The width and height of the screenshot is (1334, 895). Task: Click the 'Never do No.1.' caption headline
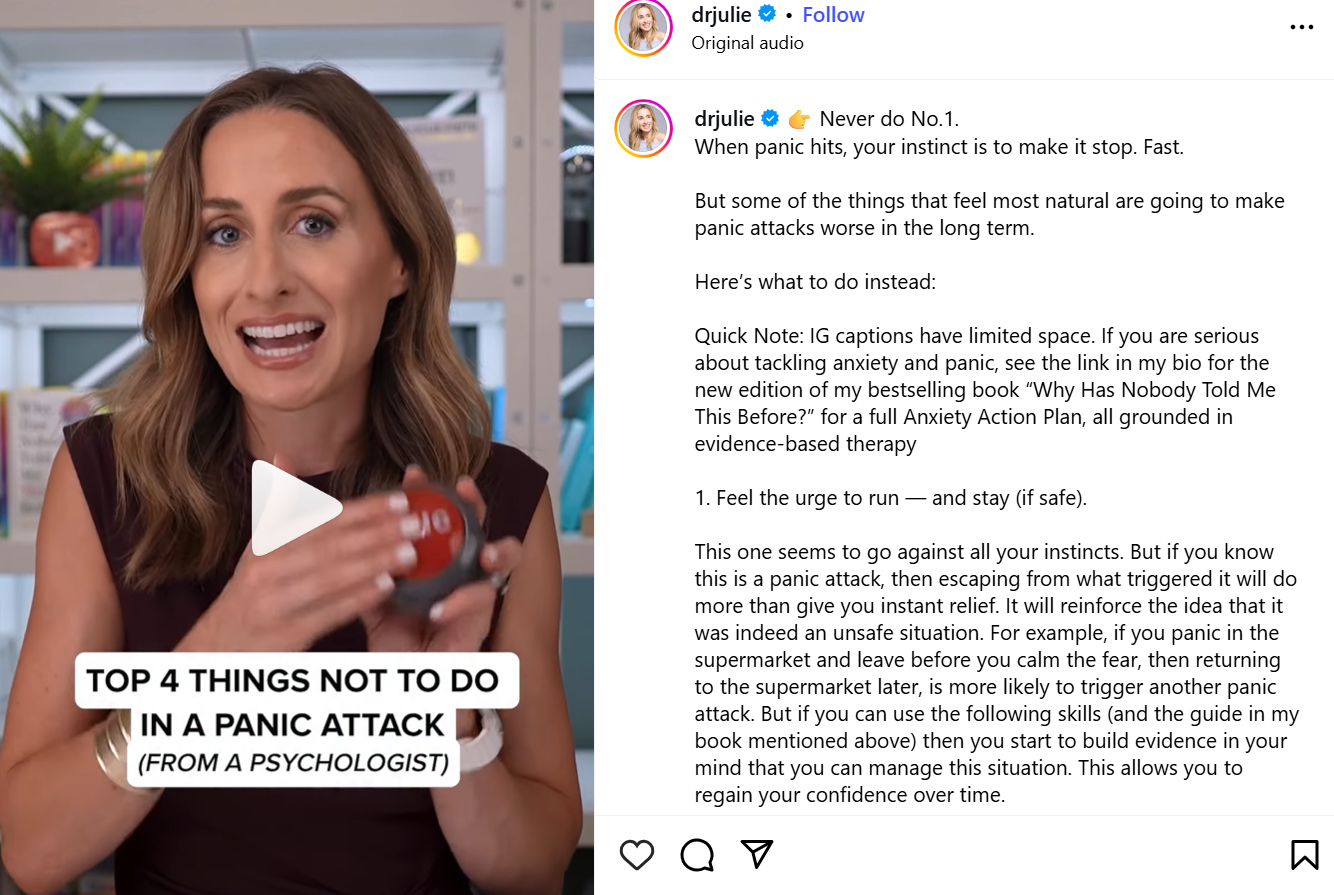click(x=889, y=119)
